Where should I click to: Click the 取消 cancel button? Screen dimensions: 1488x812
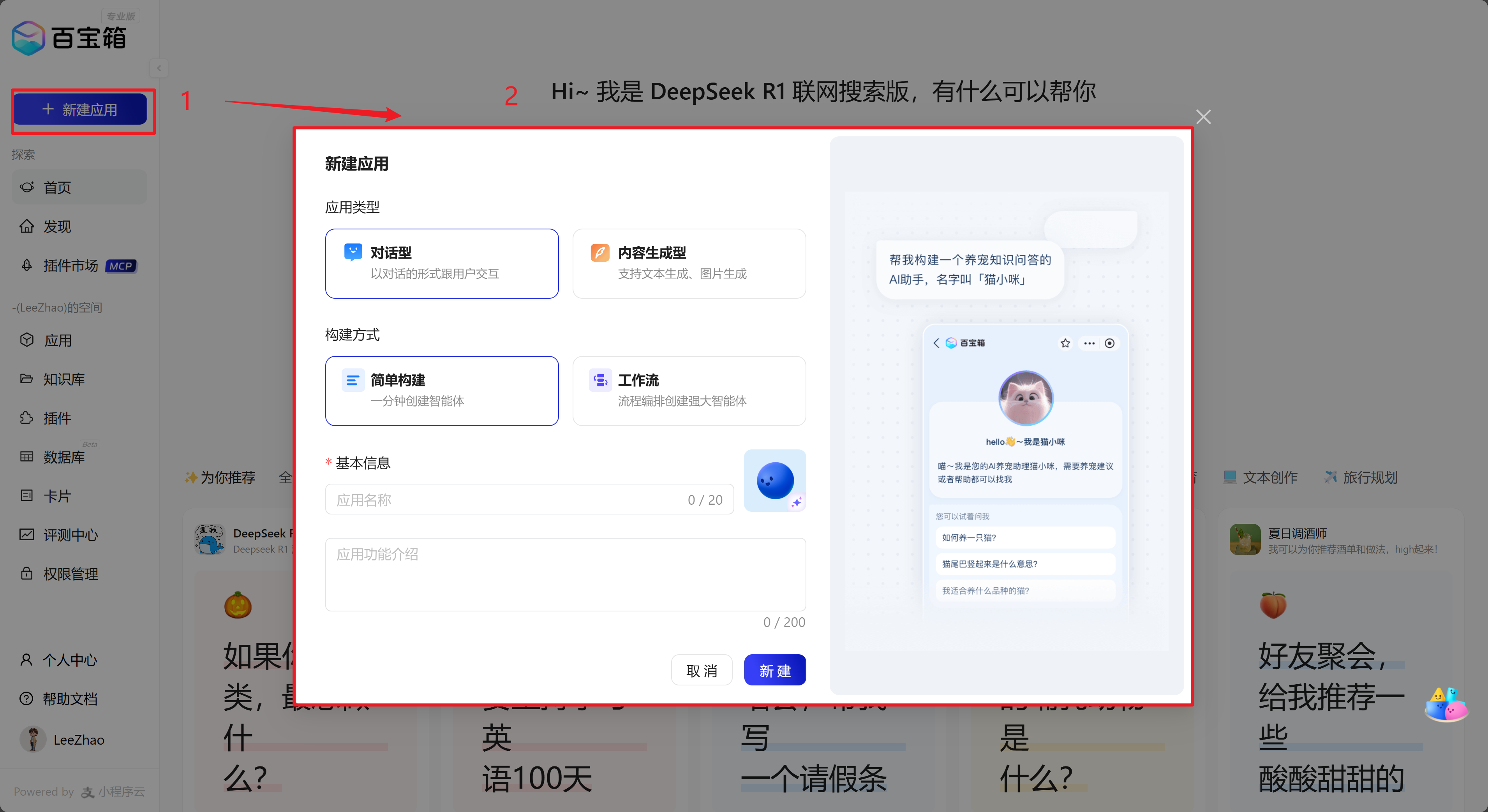[x=701, y=671]
